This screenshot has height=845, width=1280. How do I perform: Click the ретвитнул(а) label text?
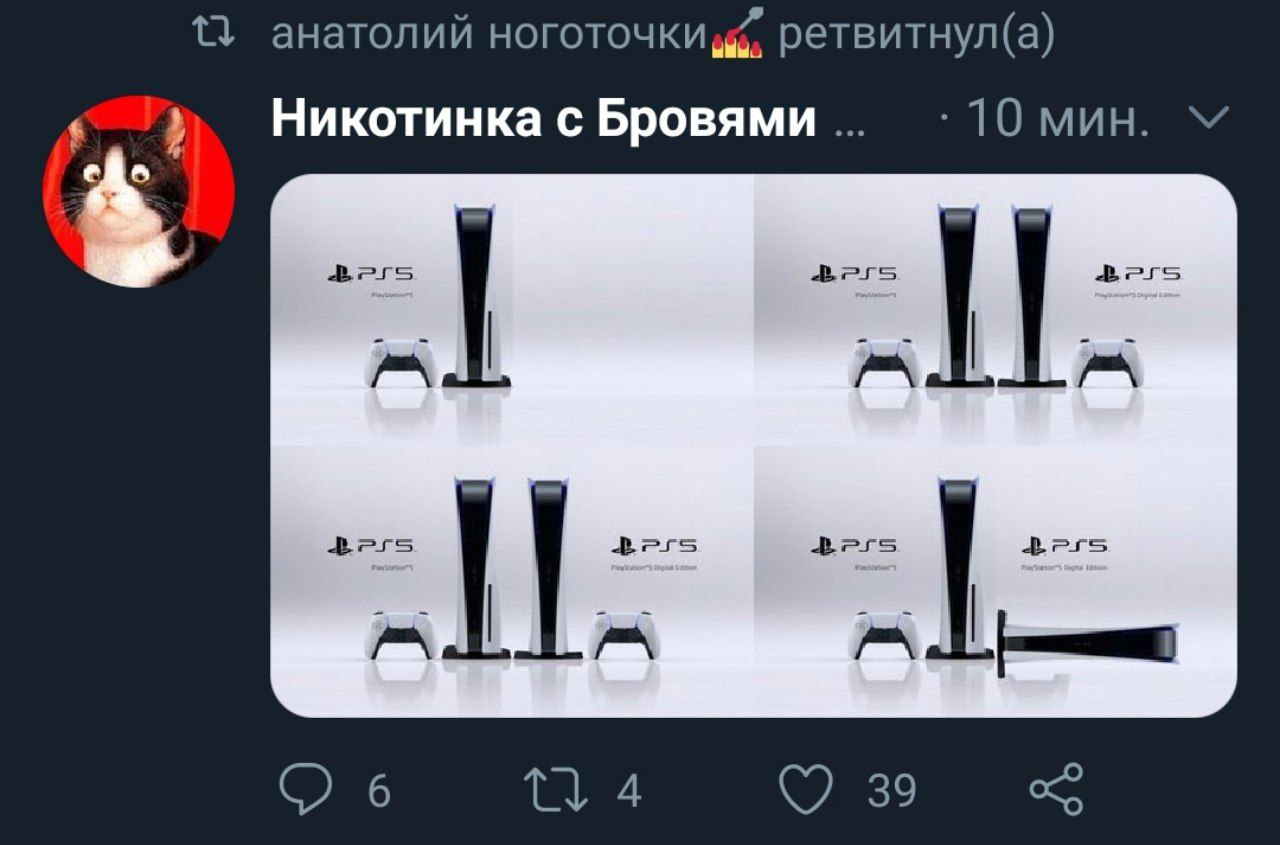click(915, 36)
